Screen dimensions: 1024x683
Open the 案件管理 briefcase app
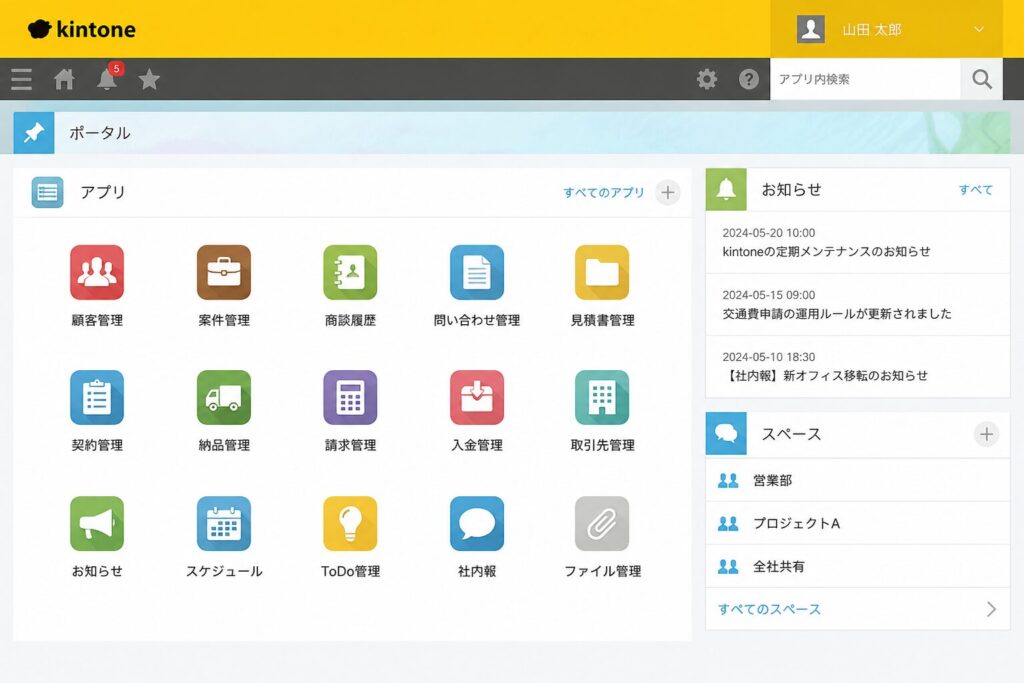coord(223,272)
